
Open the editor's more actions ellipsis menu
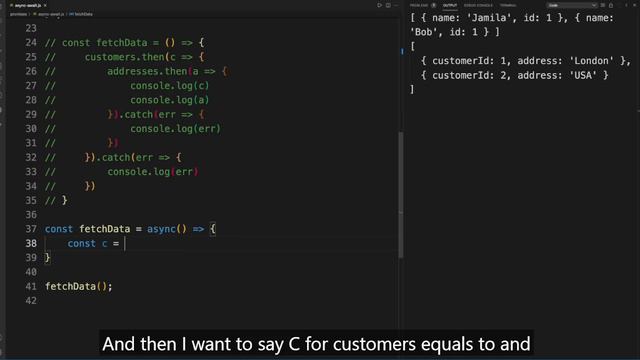[396, 5]
